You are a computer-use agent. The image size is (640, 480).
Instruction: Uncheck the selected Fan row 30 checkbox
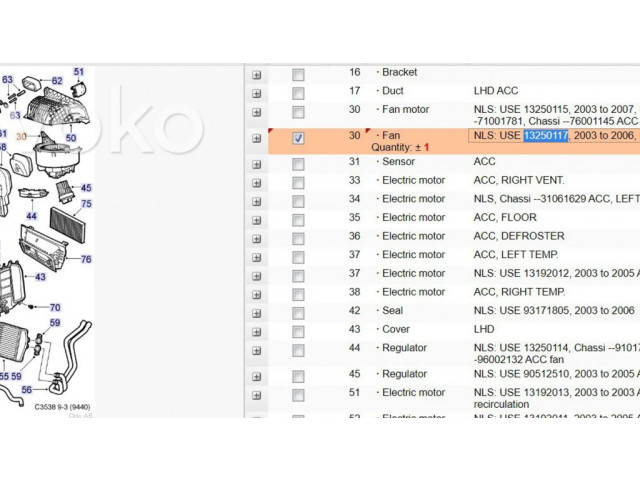298,139
